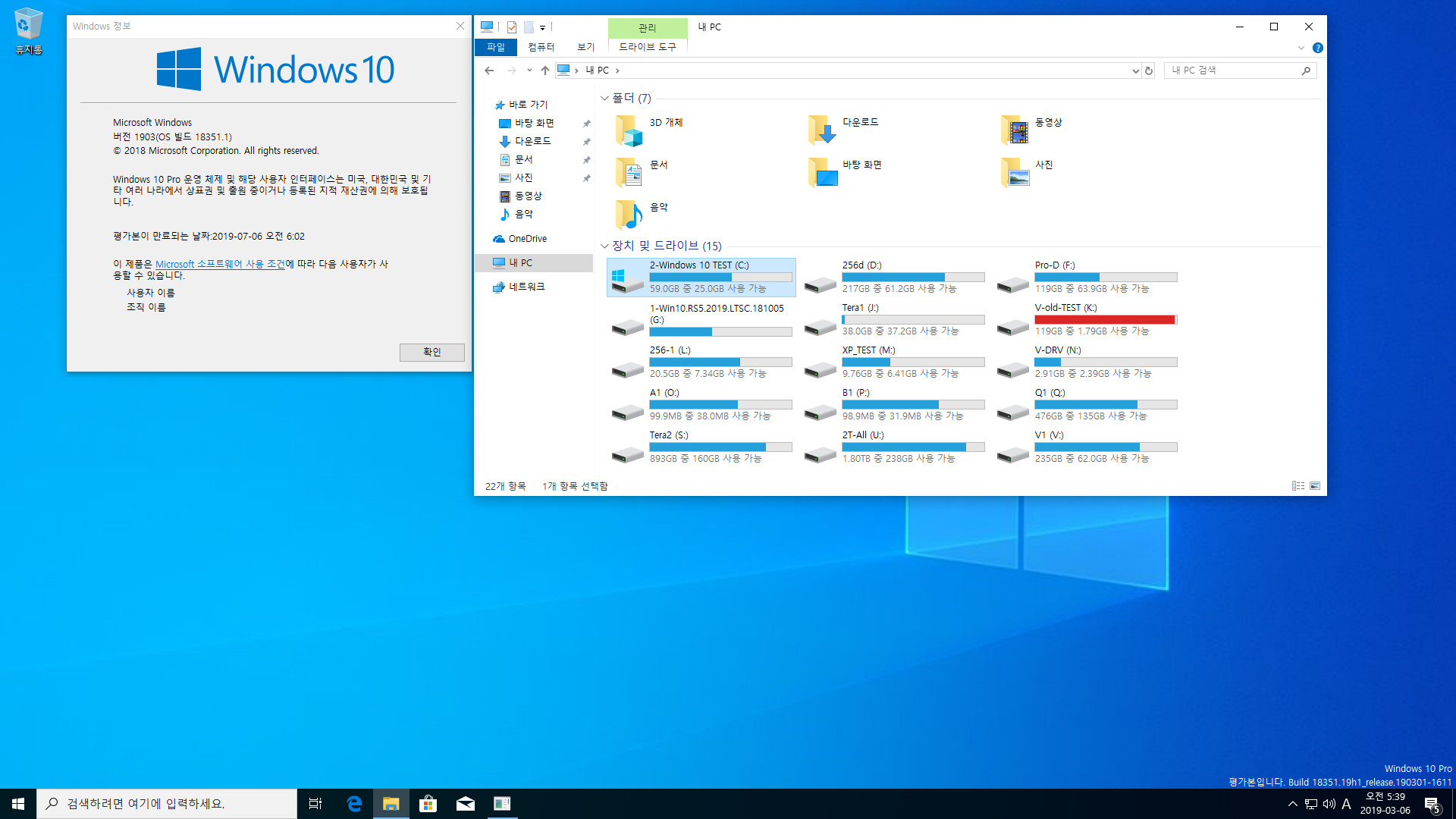
Task: Go back in Explorer navigation
Action: (489, 71)
